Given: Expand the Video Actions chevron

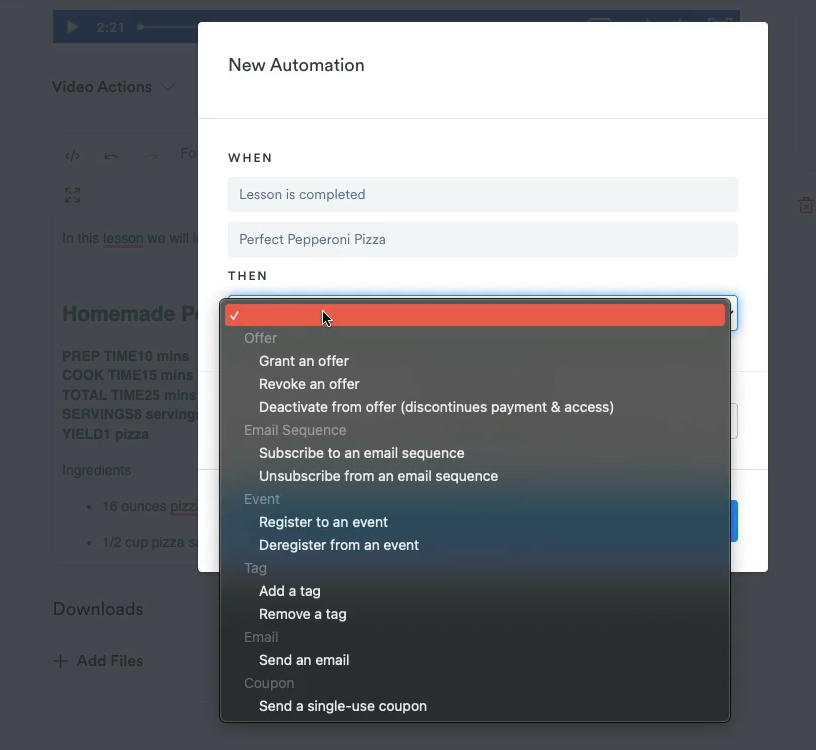Looking at the screenshot, I should tap(169, 87).
